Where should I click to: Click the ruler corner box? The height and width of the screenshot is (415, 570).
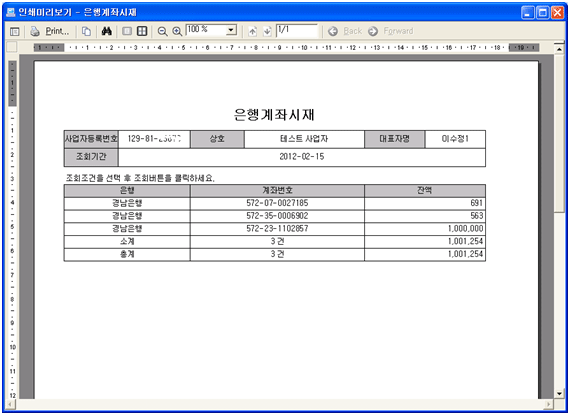pyautogui.click(x=12, y=47)
